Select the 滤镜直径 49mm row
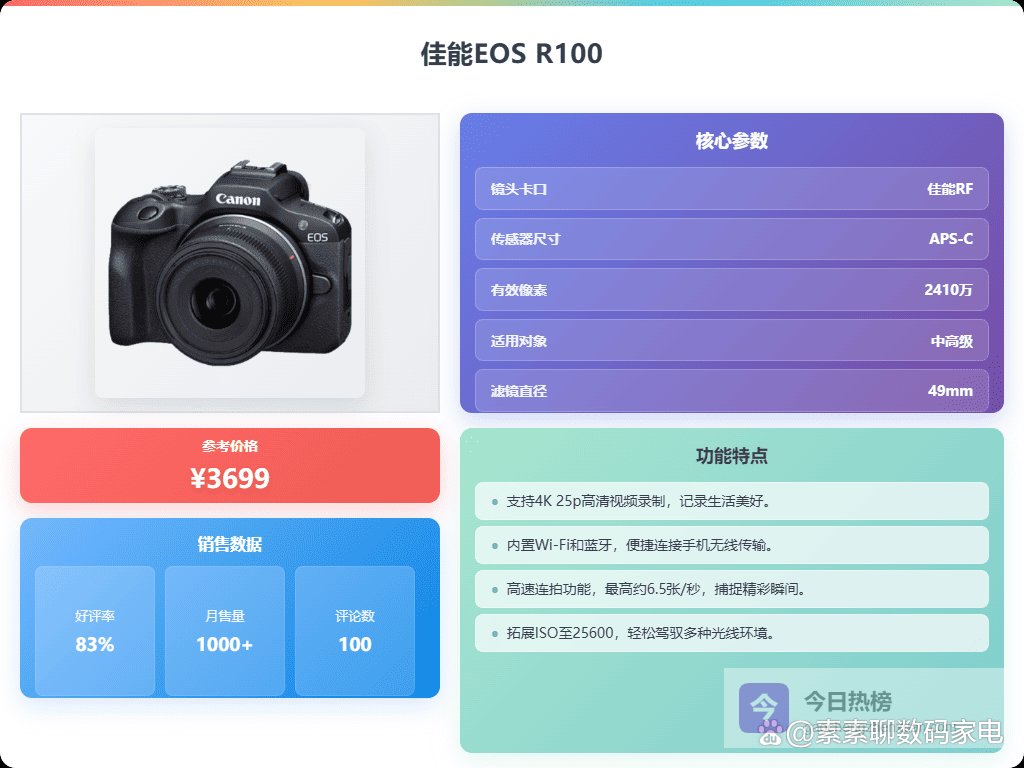The image size is (1024, 768). point(731,391)
